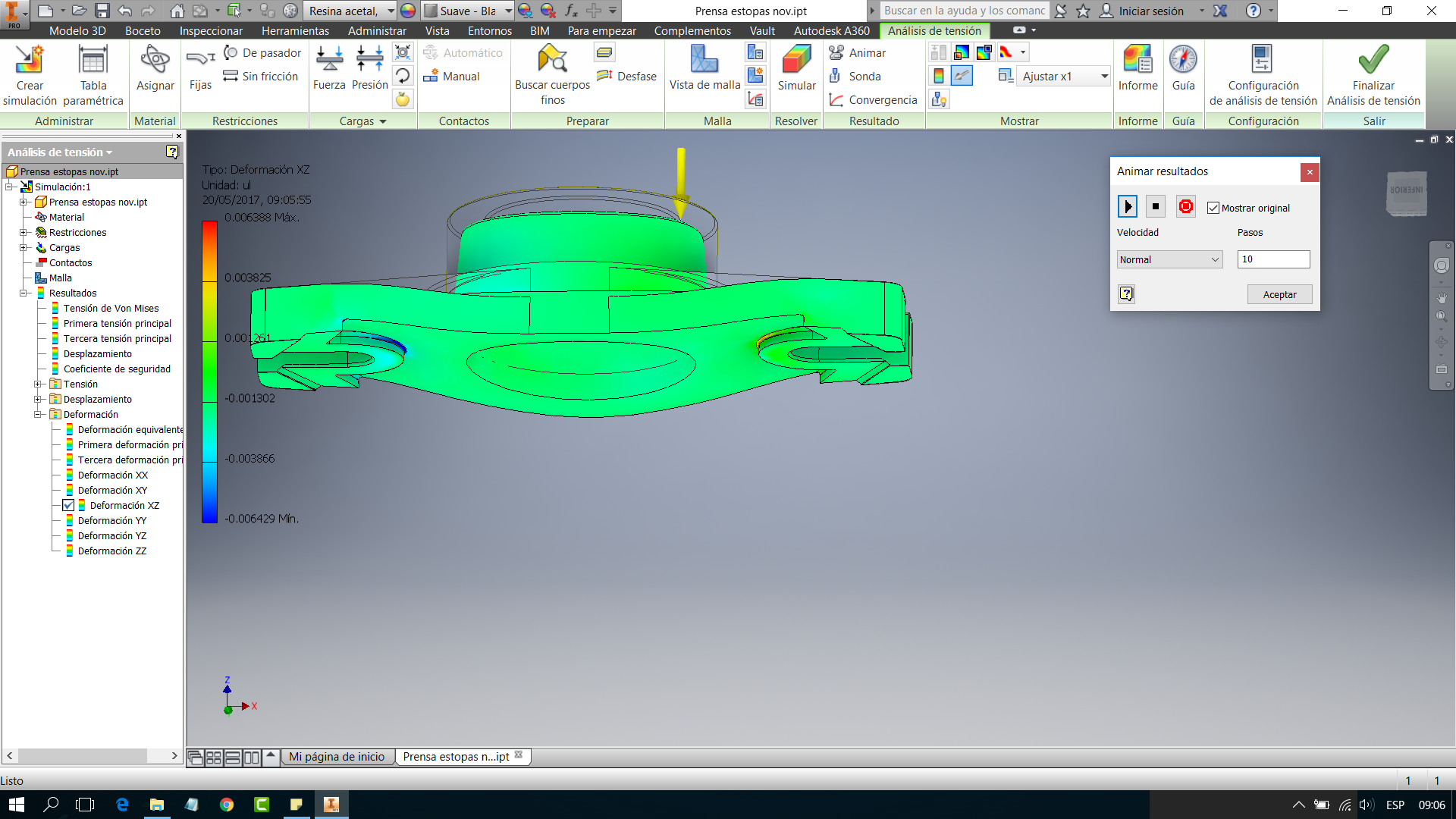Open the Mi página de inicio tab
The image size is (1456, 819).
pyautogui.click(x=337, y=757)
